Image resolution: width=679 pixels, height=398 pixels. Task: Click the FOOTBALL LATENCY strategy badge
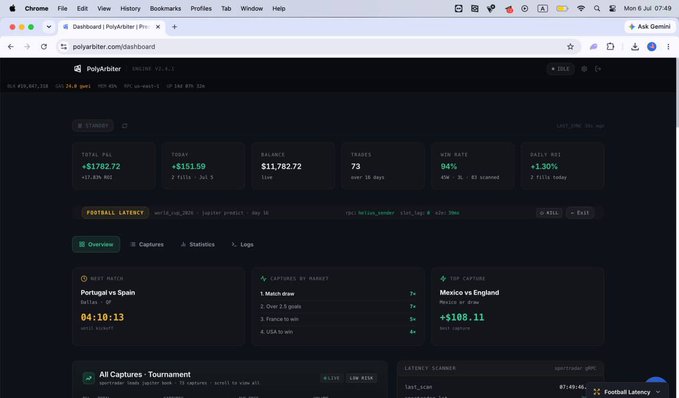click(x=115, y=213)
